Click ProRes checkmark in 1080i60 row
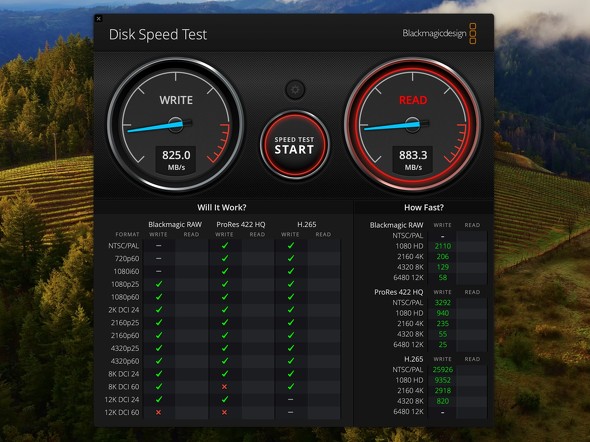Screen dimensions: 590x442 [225, 271]
